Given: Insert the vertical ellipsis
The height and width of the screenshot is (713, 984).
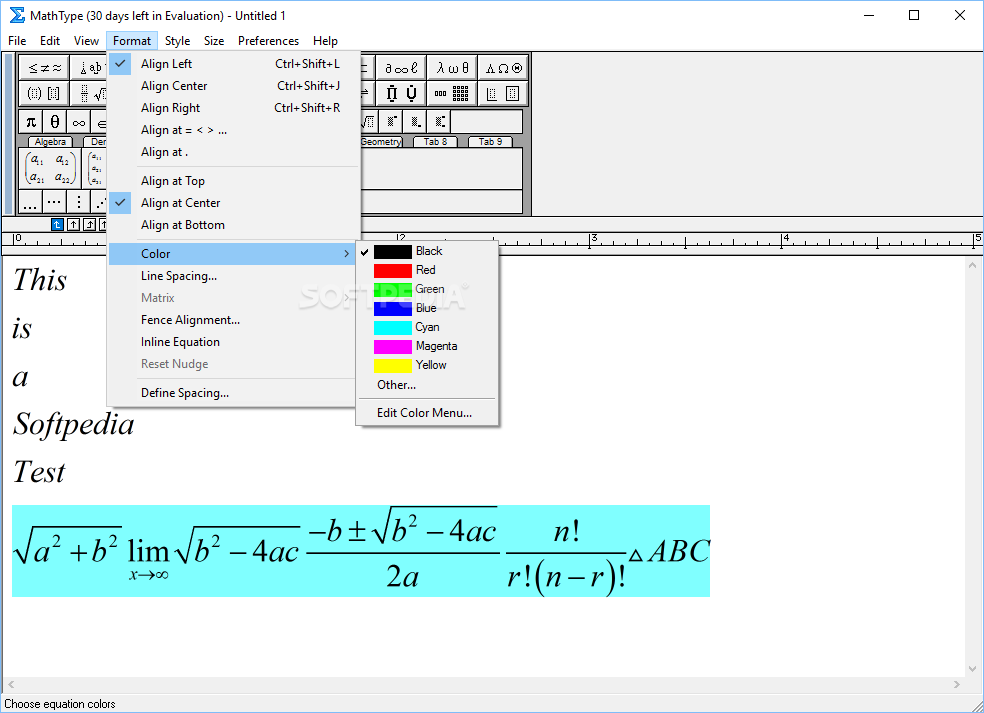Looking at the screenshot, I should (78, 202).
